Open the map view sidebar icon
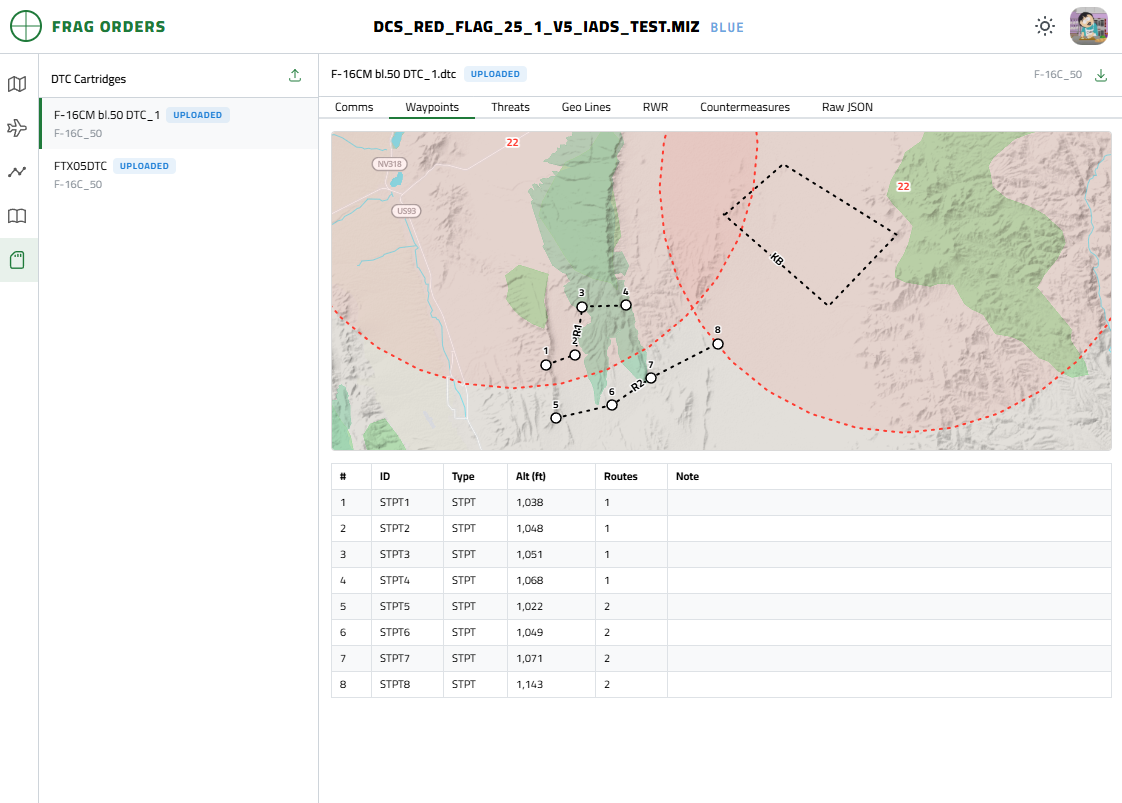 coord(17,84)
